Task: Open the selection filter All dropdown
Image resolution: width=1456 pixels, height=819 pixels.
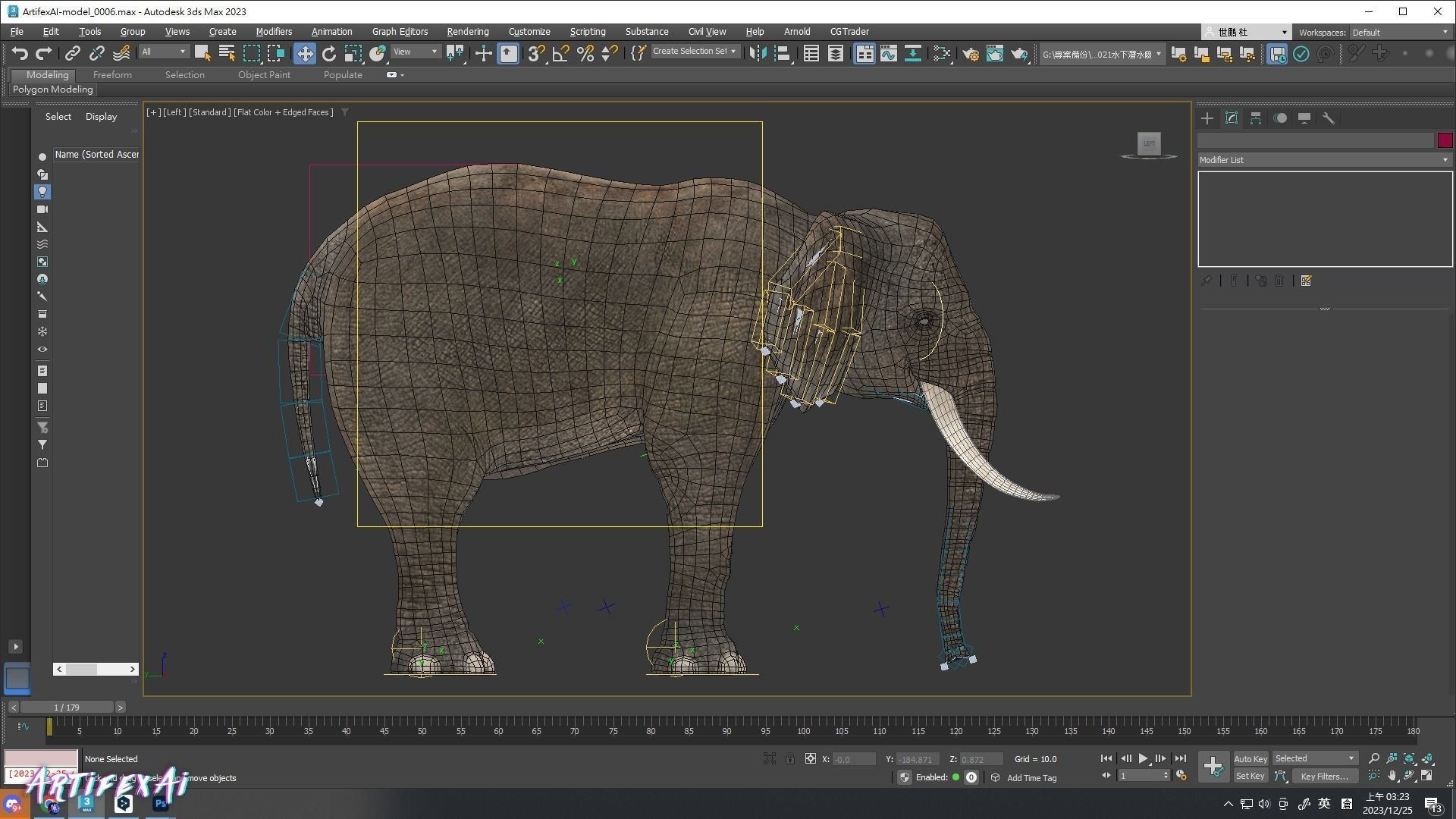Action: click(x=164, y=52)
